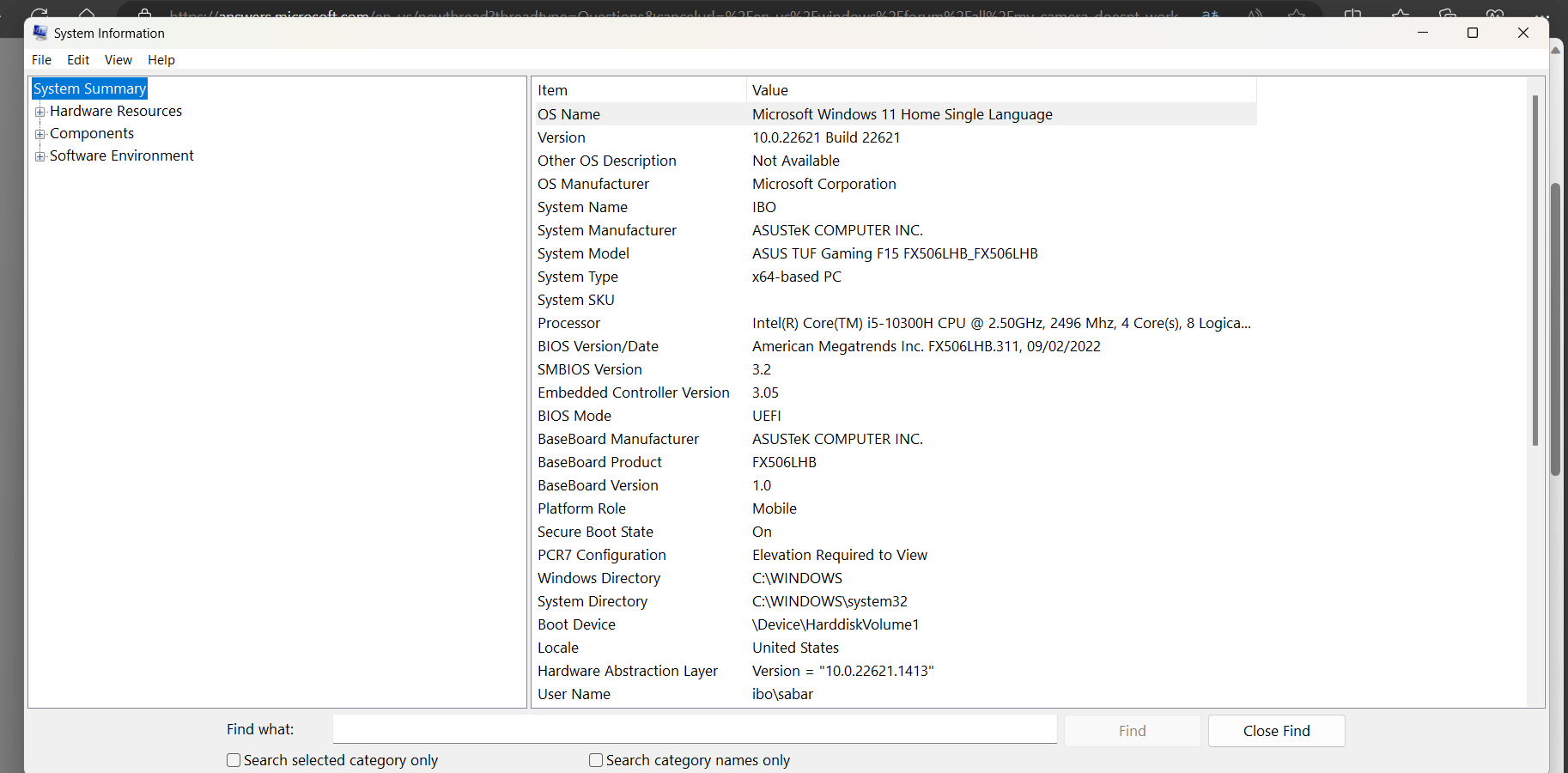This screenshot has width=1568, height=773.
Task: Select the BaseBoard Version row
Action: 896,485
